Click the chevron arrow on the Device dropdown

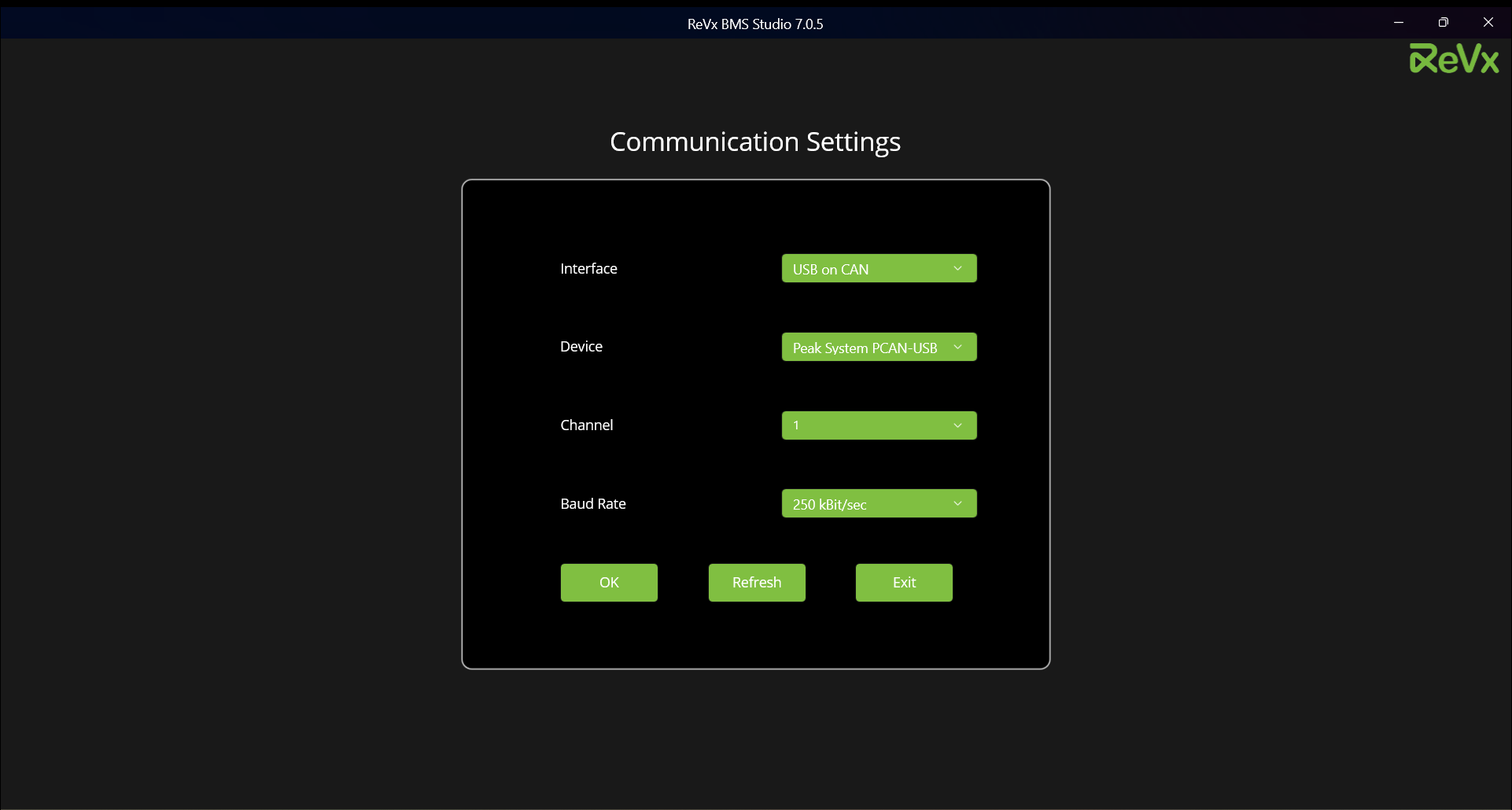point(957,347)
